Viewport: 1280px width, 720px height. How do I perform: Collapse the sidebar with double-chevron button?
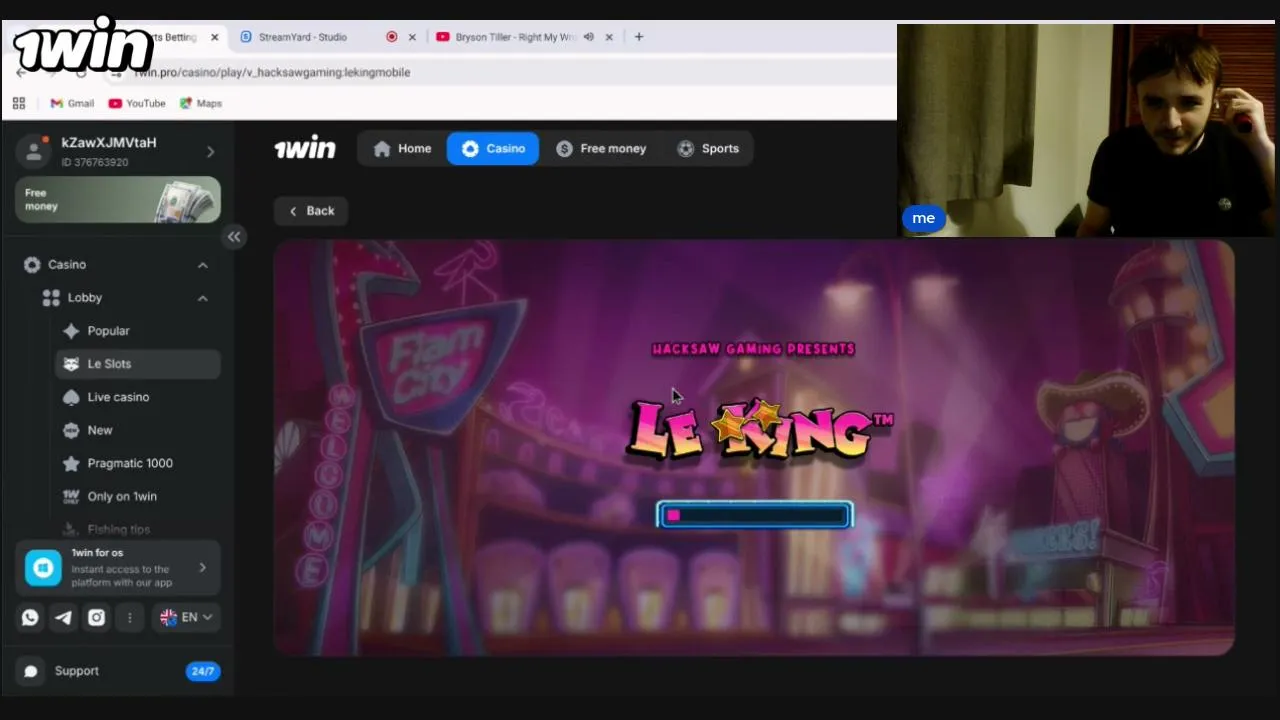pos(234,237)
